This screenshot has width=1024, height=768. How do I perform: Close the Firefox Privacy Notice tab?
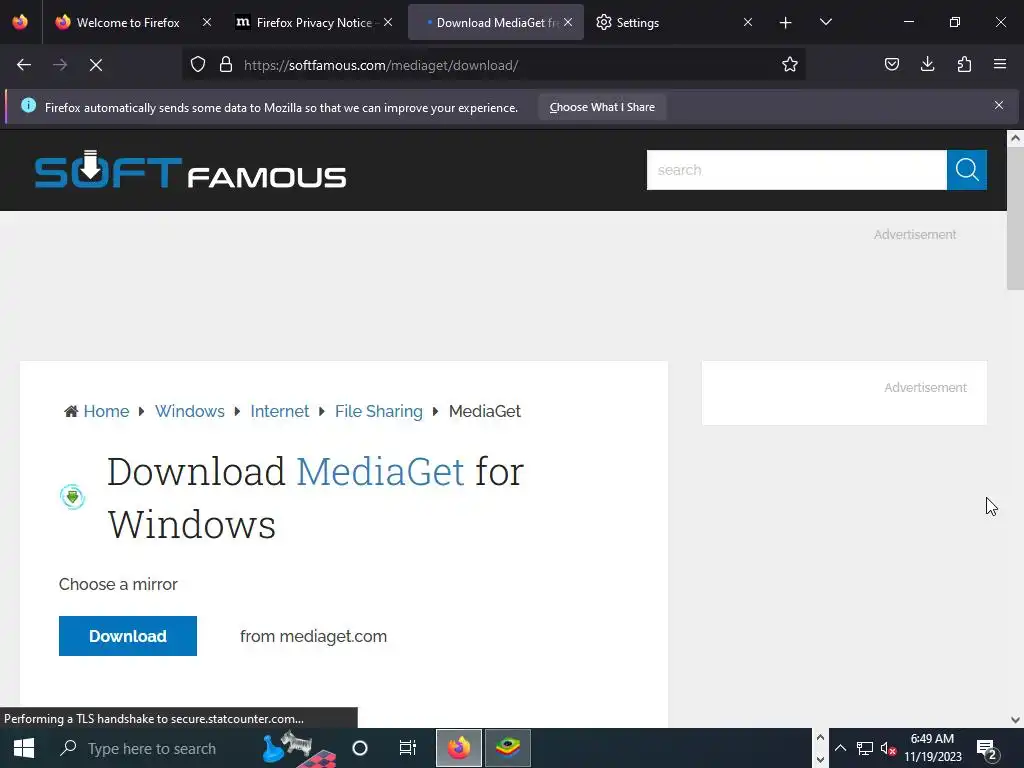(x=388, y=22)
